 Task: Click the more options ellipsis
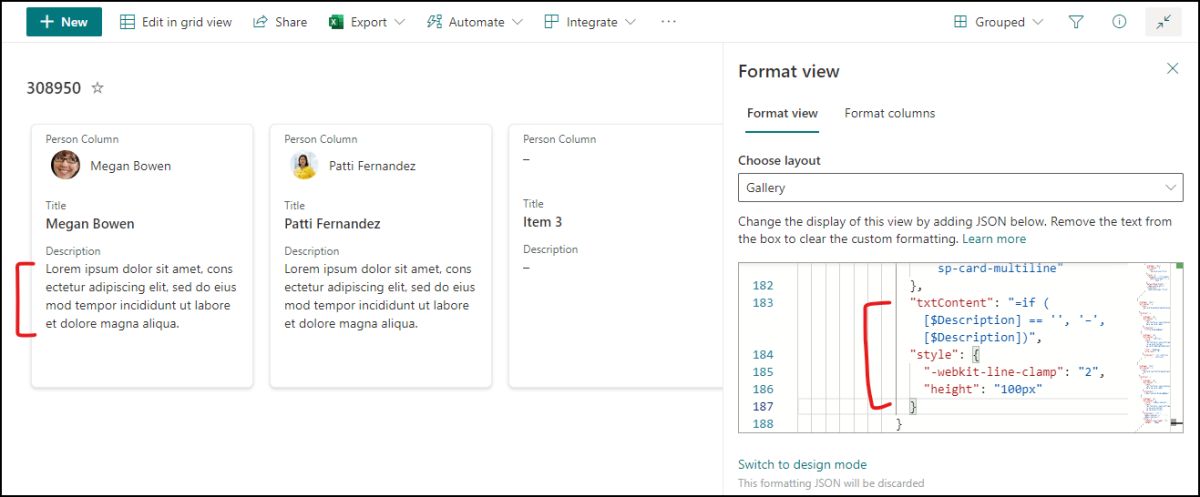669,22
